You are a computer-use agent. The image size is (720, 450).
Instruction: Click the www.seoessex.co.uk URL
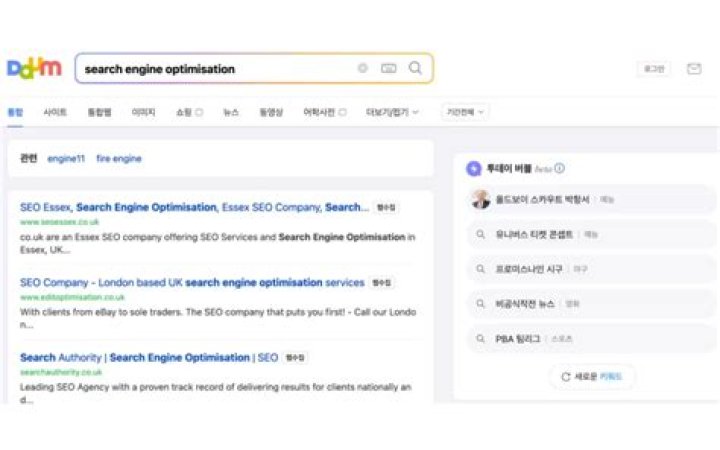(60, 222)
